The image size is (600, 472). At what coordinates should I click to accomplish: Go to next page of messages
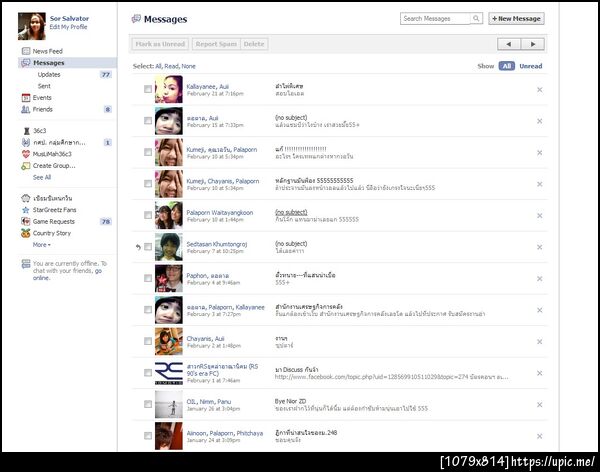click(x=533, y=44)
